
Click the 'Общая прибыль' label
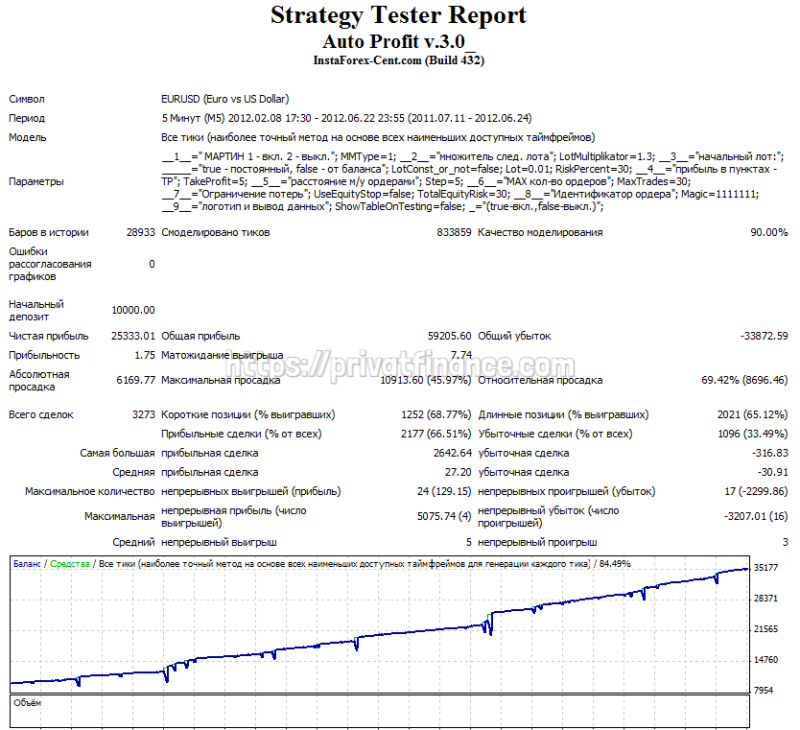tap(201, 336)
